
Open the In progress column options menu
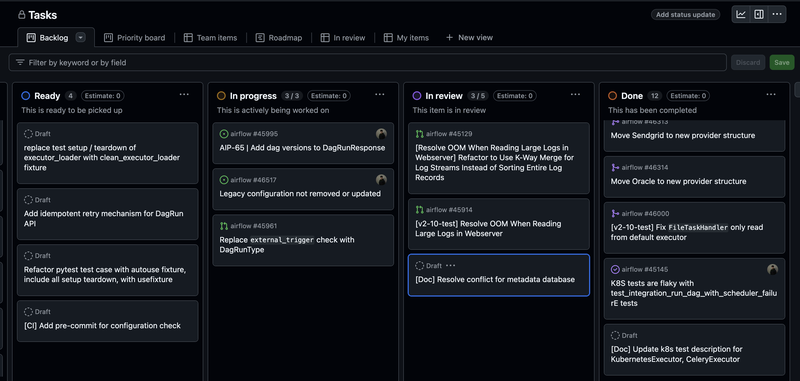pos(380,94)
